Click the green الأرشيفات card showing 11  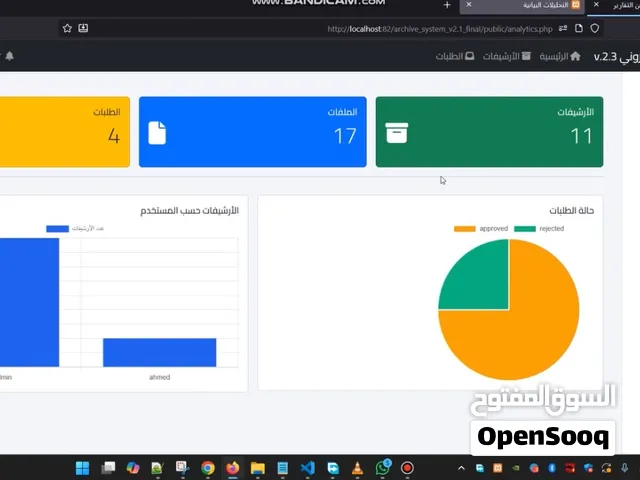pos(489,132)
